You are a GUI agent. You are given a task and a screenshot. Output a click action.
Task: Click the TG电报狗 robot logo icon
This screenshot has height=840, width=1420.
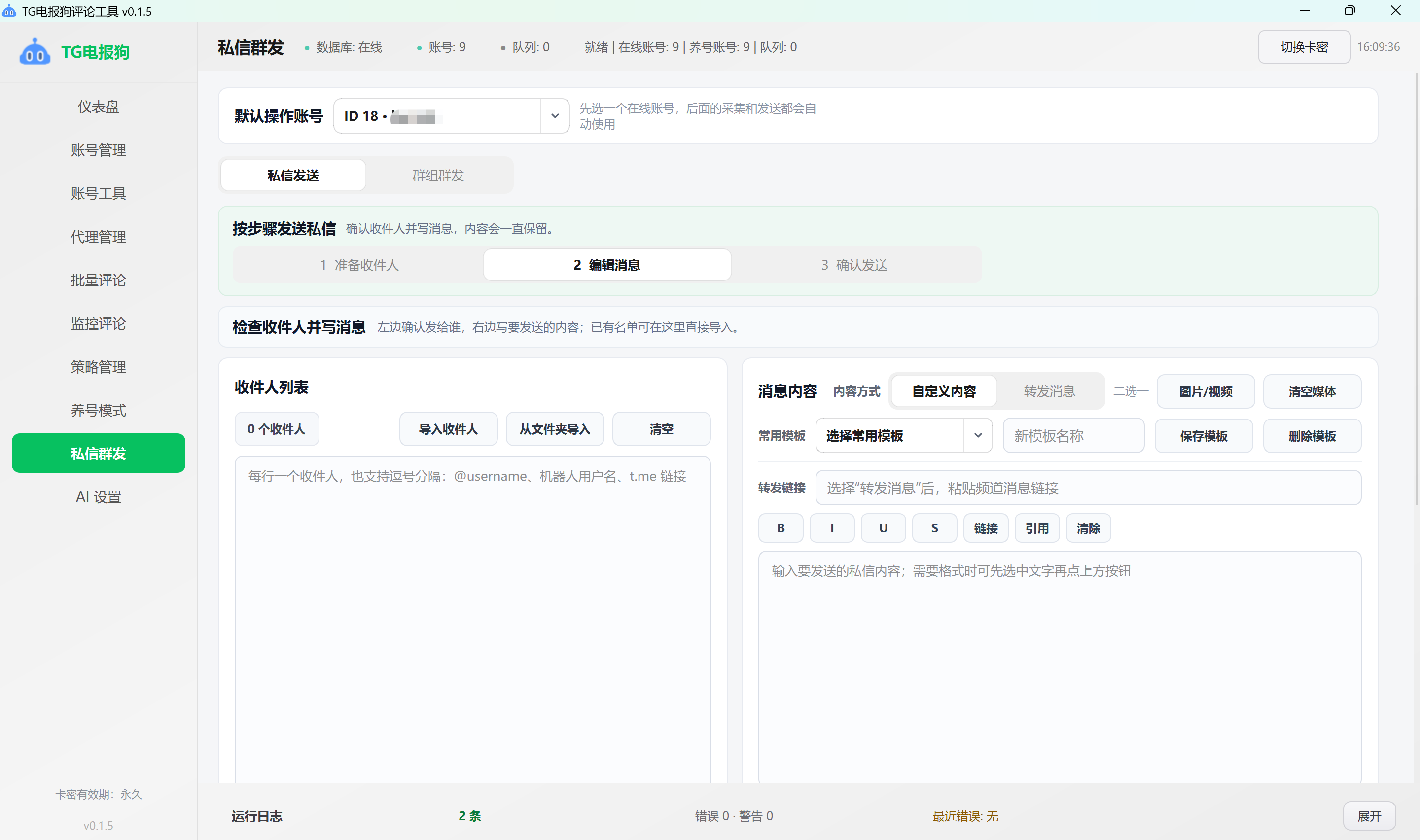[x=35, y=52]
